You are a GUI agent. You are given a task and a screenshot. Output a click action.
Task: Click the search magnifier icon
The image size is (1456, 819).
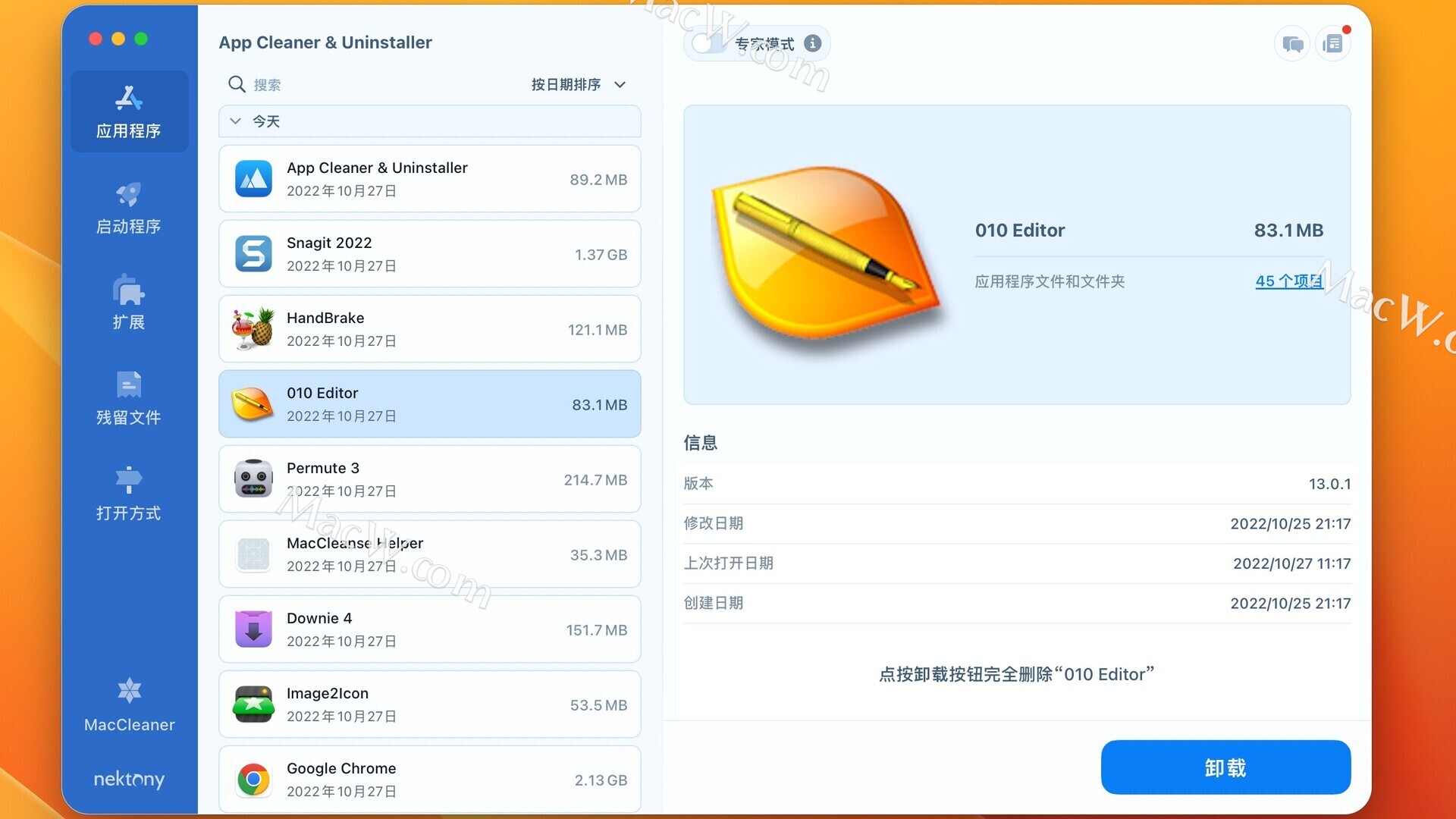coord(237,84)
